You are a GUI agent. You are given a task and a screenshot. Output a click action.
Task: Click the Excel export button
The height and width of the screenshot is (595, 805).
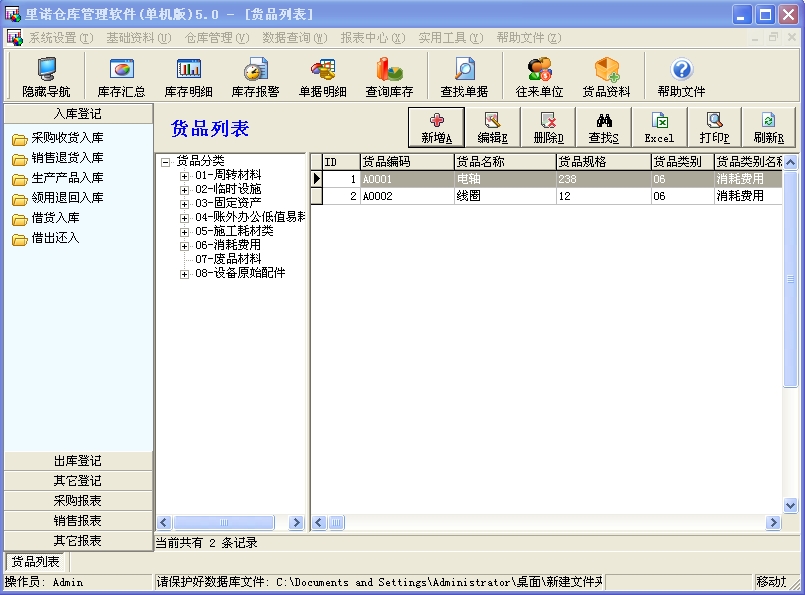[x=659, y=128]
